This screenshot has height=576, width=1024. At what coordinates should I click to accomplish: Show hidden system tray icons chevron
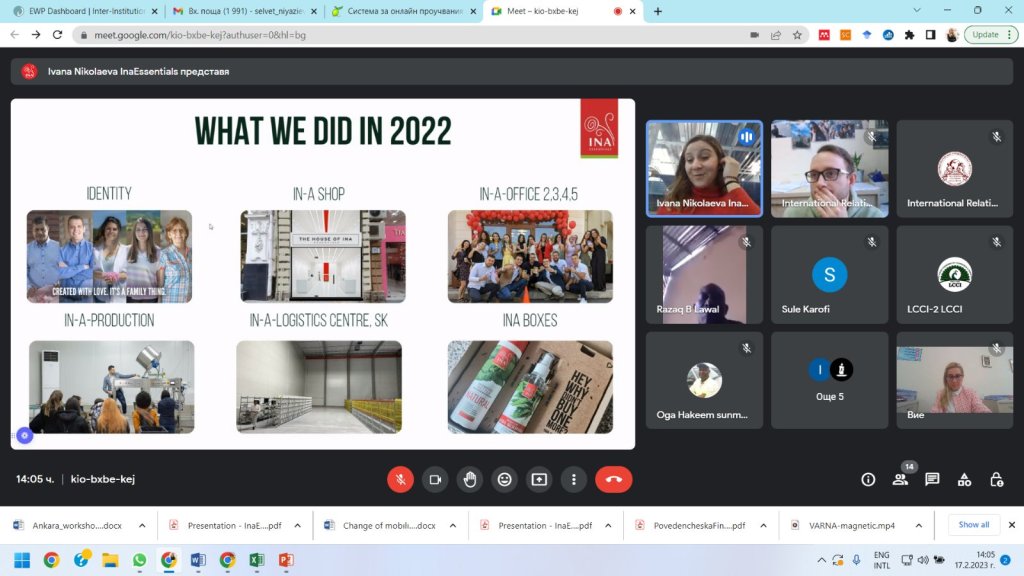822,560
